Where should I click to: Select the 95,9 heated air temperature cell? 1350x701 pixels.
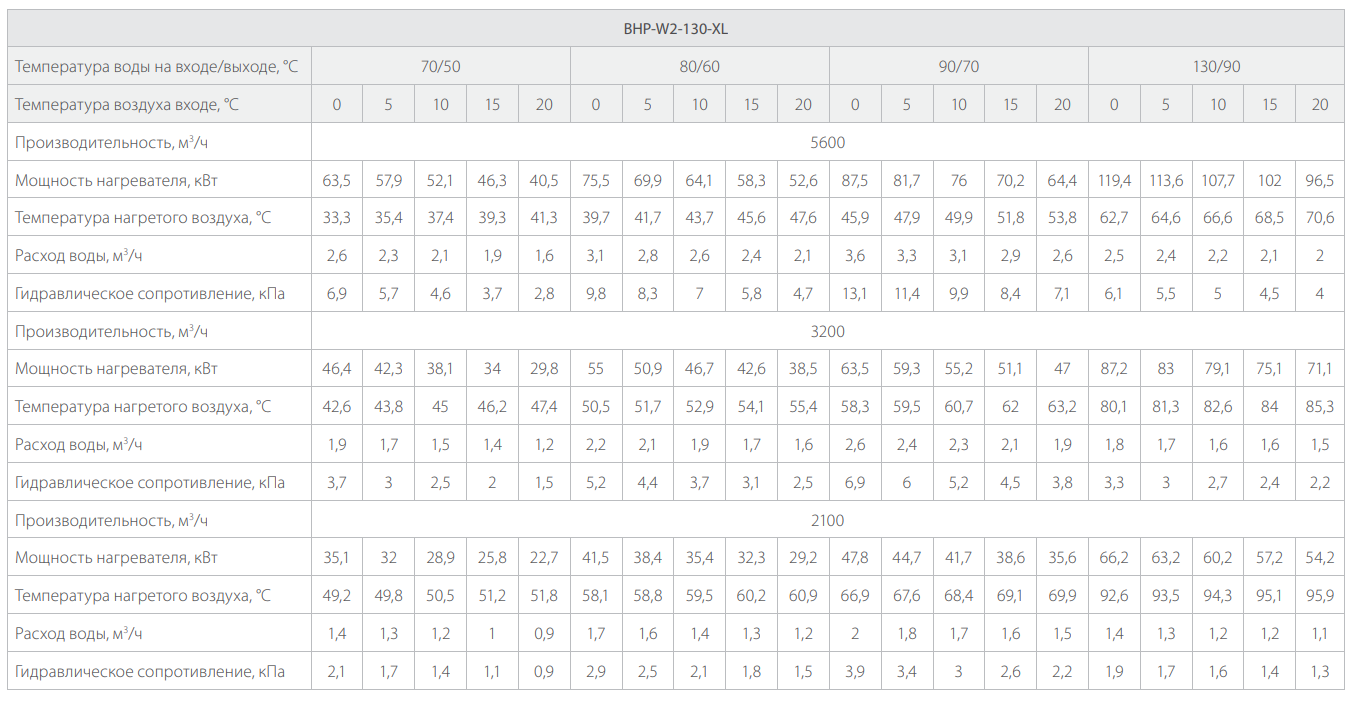click(1320, 596)
